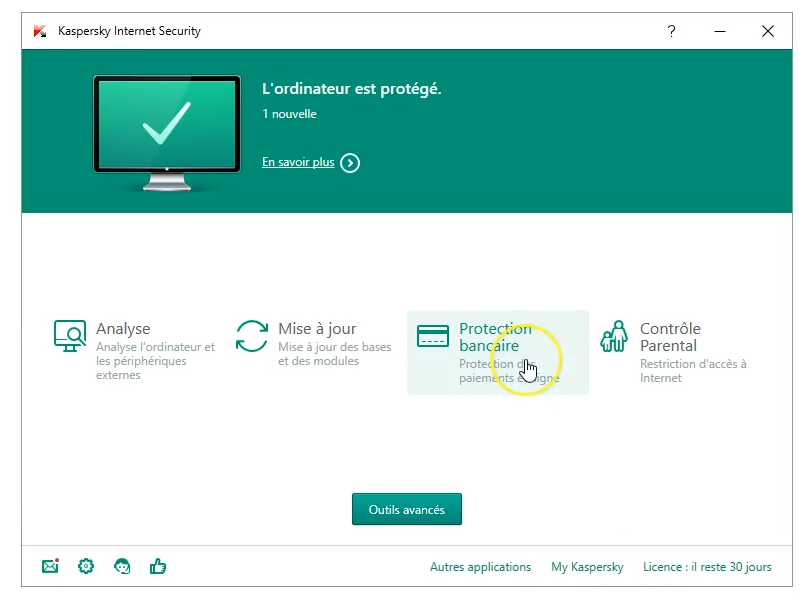
Task: Click 'L'ordinateur est protégé.' status text
Action: 351,89
